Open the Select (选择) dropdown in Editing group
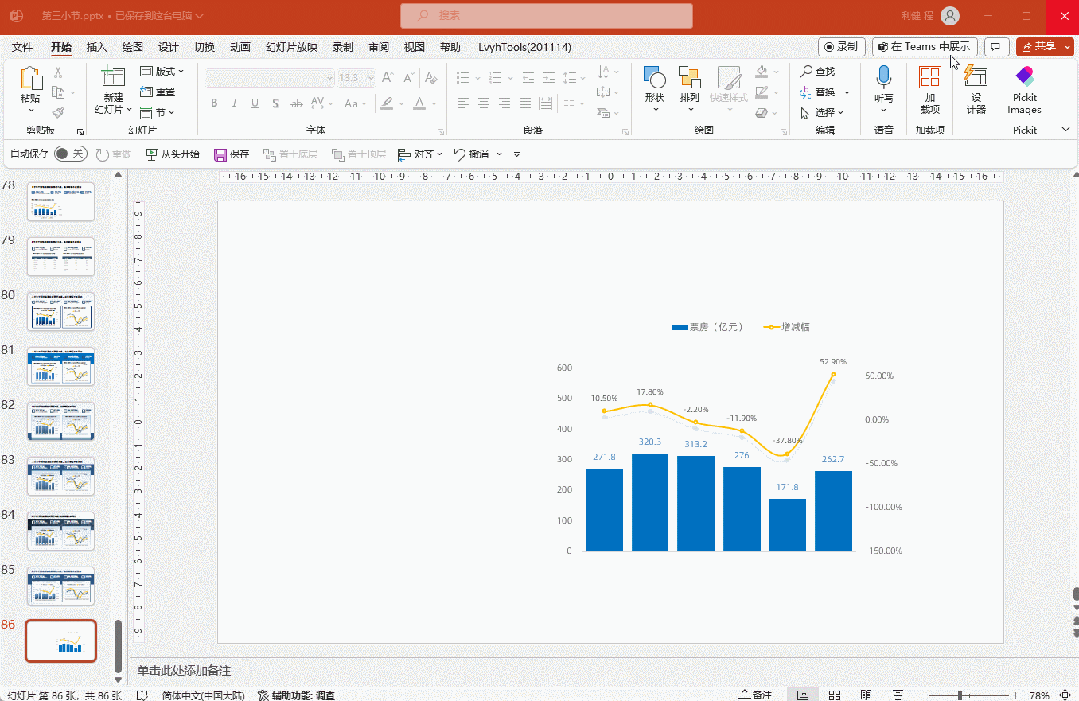 823,113
